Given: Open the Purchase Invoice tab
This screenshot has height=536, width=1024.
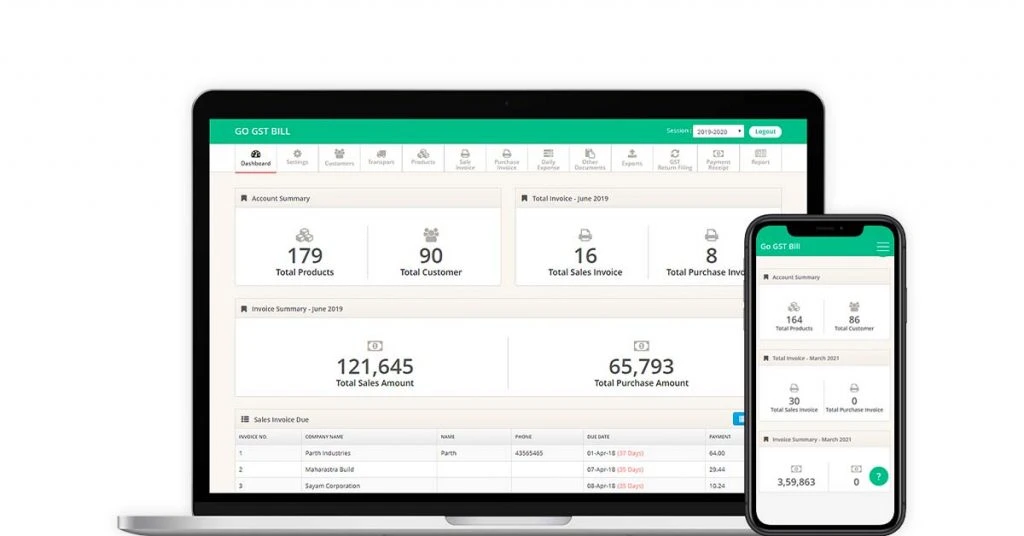Looking at the screenshot, I should [507, 159].
